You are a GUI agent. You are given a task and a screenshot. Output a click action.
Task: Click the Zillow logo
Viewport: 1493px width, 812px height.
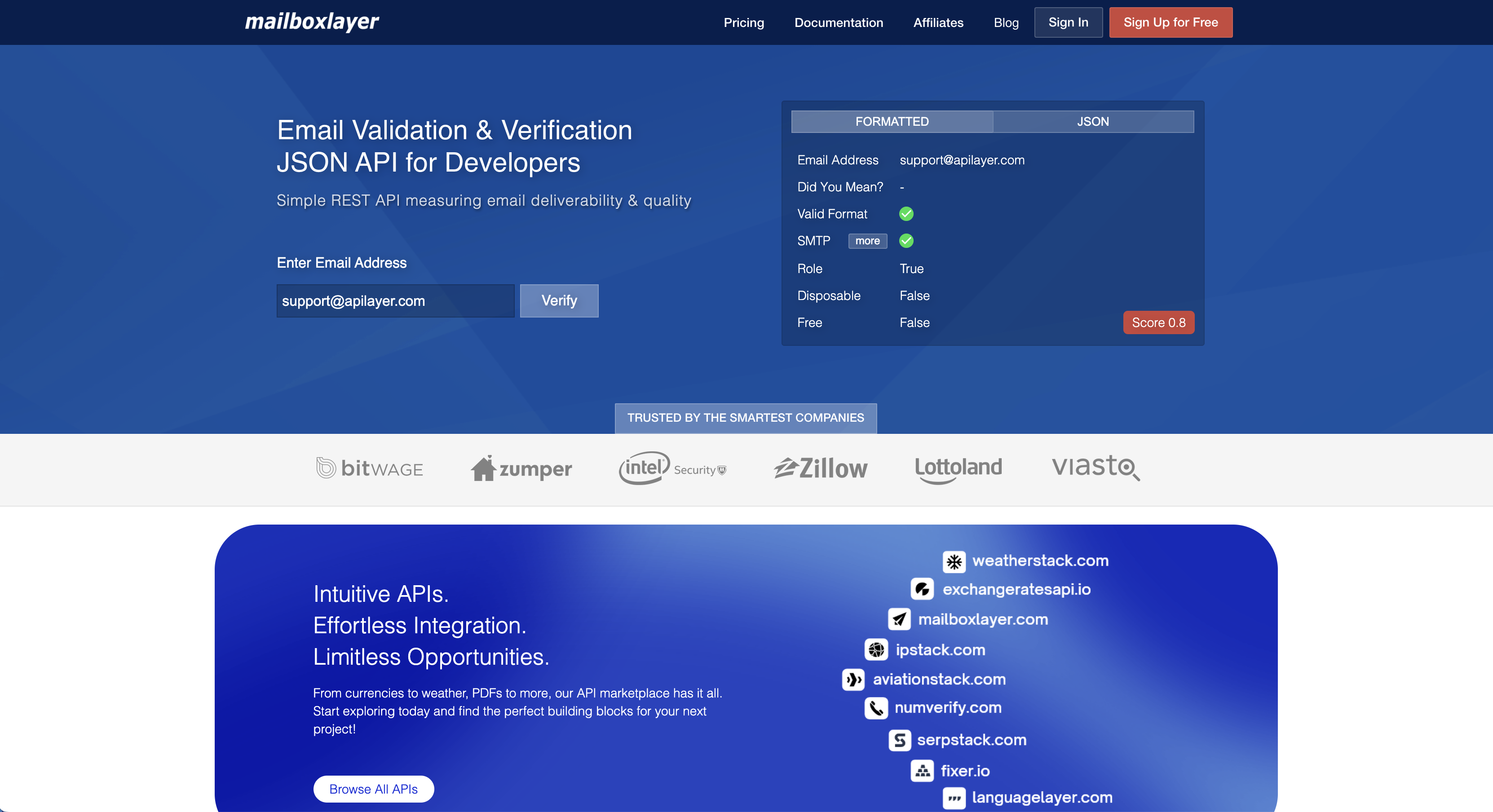tap(821, 468)
